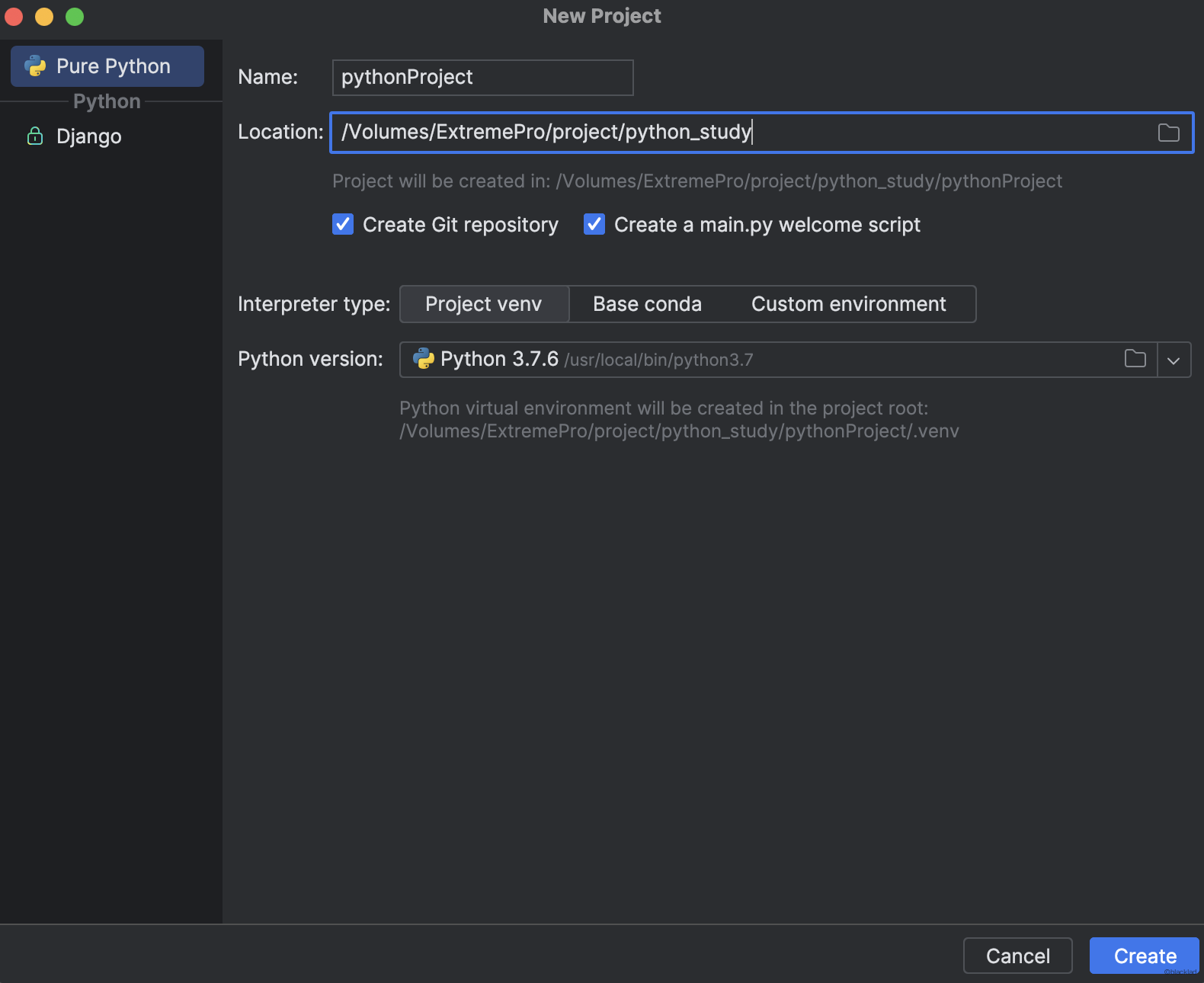Browse for Python interpreter folder icon
The width and height of the screenshot is (1204, 983).
pyautogui.click(x=1135, y=359)
